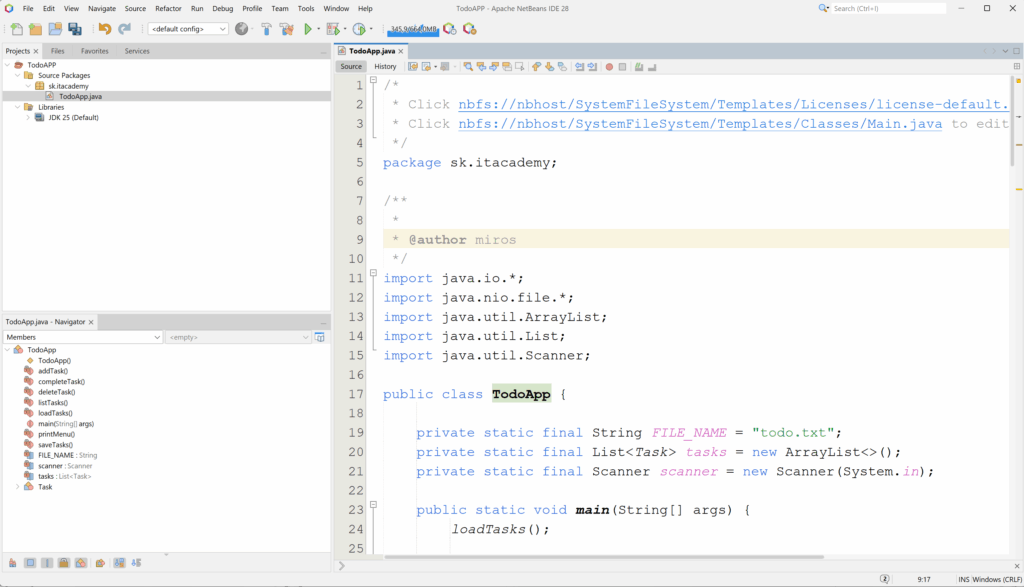
Task: Toggle Show Non-Public Members lock filter
Action: [63, 563]
